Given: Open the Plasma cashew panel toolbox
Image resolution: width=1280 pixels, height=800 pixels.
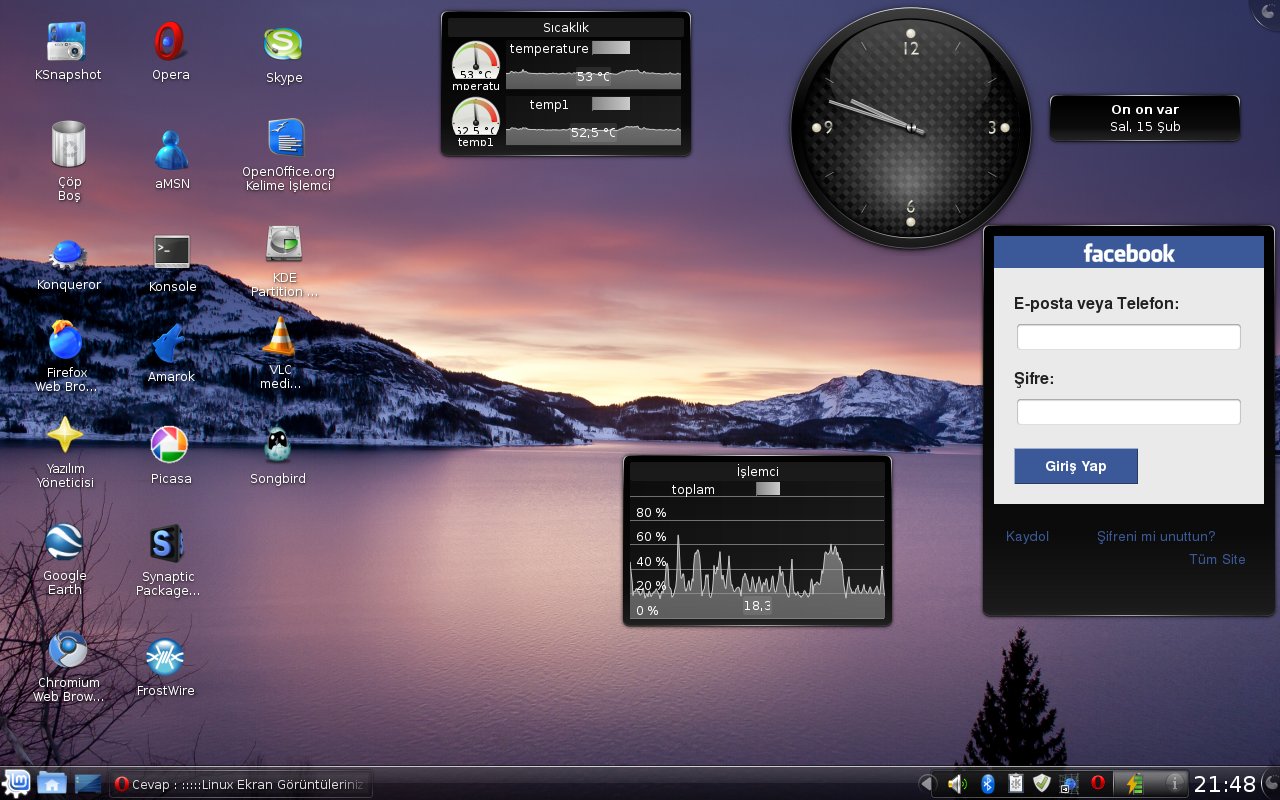Looking at the screenshot, I should click(1270, 784).
